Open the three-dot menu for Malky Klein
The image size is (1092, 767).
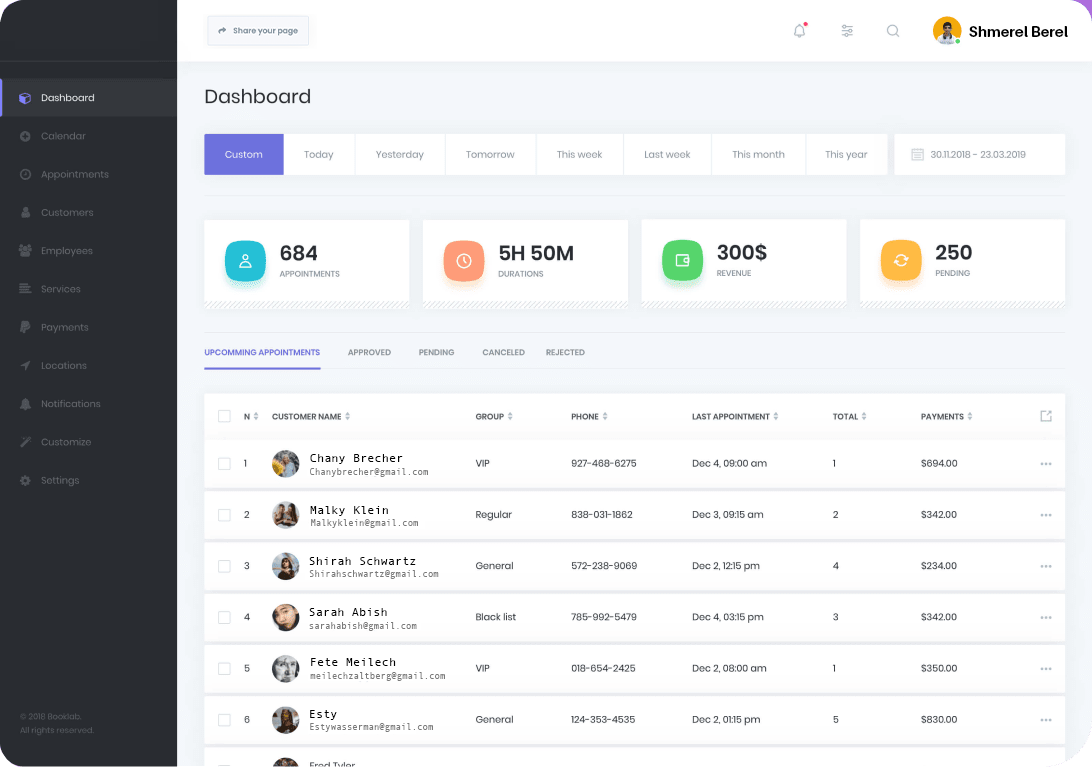coord(1046,515)
